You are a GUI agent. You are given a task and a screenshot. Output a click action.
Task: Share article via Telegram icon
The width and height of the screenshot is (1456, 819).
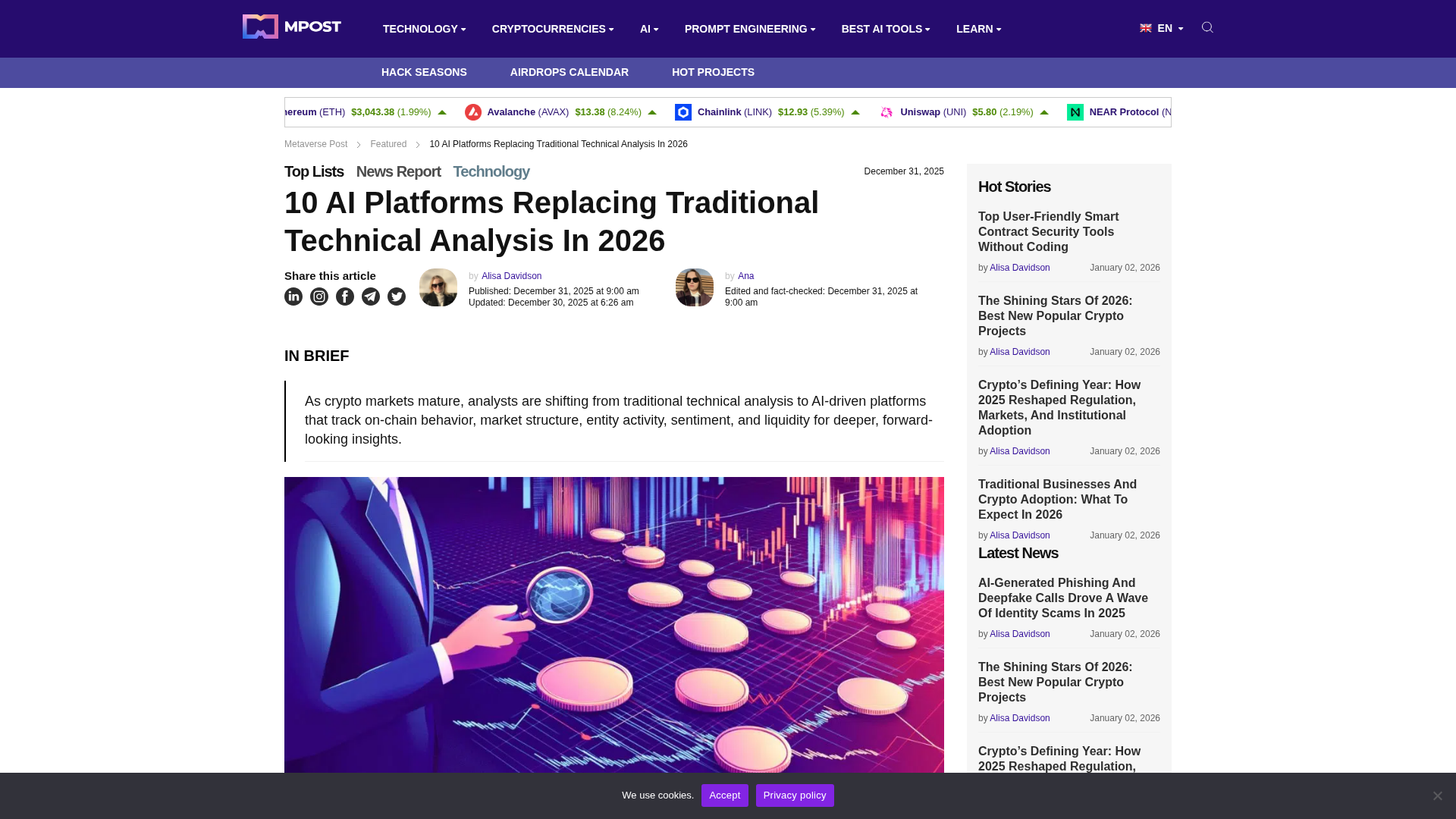pyautogui.click(x=371, y=297)
